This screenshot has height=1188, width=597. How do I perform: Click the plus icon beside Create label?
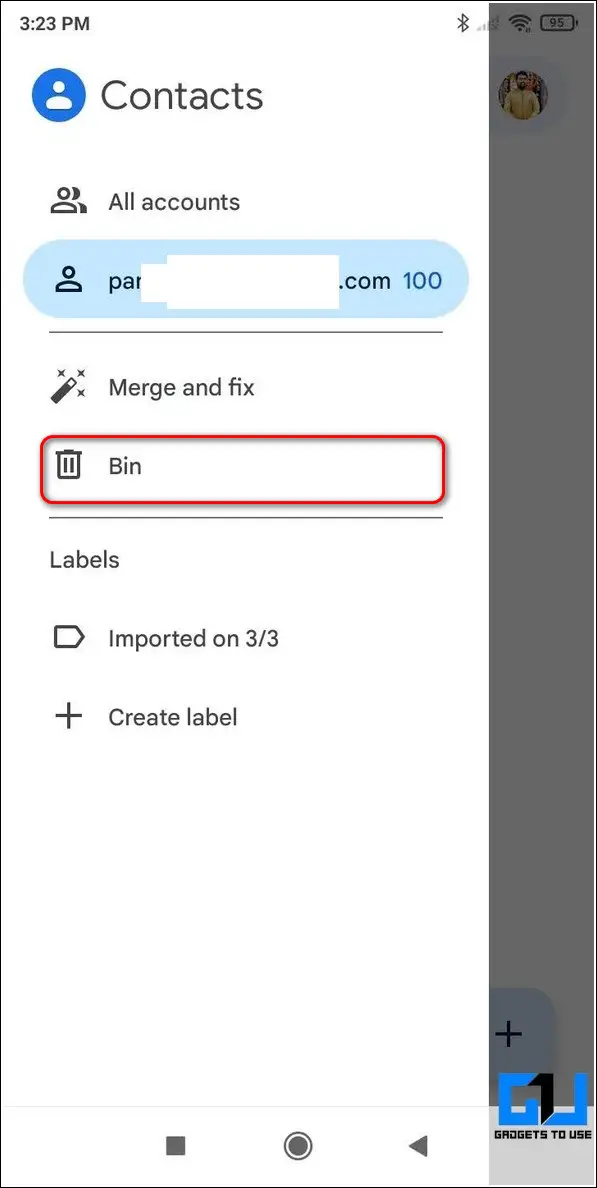68,716
